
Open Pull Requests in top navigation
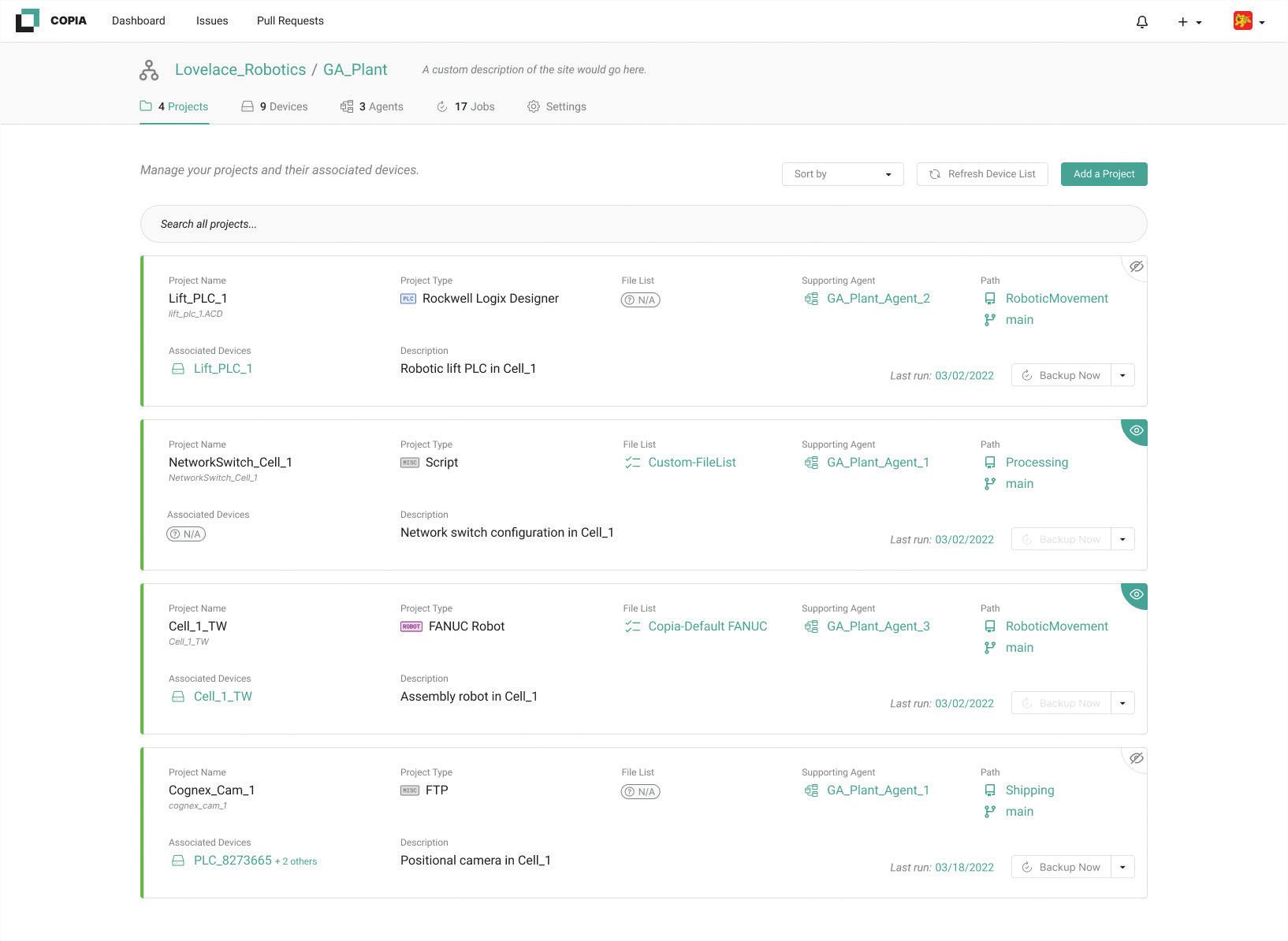tap(290, 21)
